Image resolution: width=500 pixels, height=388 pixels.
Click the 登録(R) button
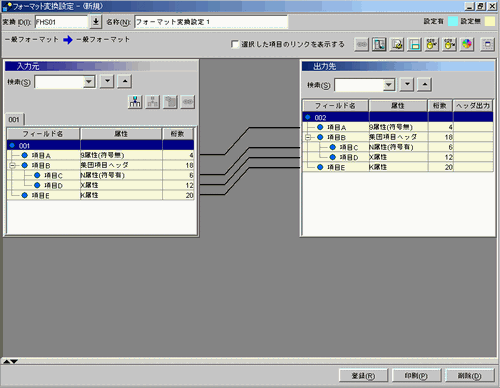363,376
